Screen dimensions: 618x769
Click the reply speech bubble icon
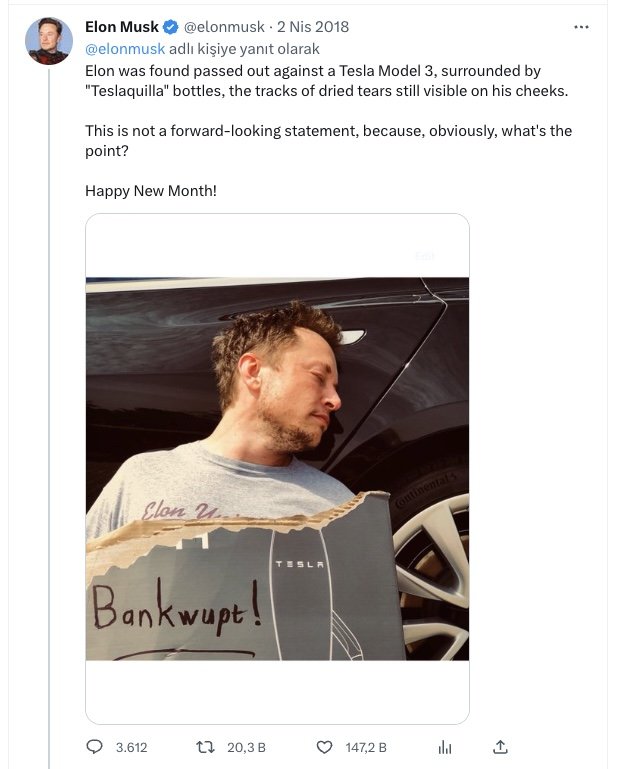(95, 747)
